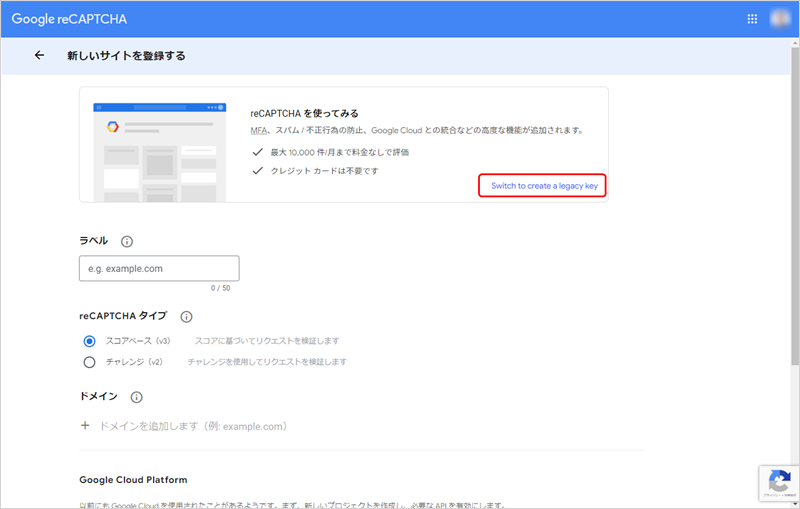Click the Google reCAPTCHA logo in header
Screen dimensions: 800x509
tap(69, 19)
